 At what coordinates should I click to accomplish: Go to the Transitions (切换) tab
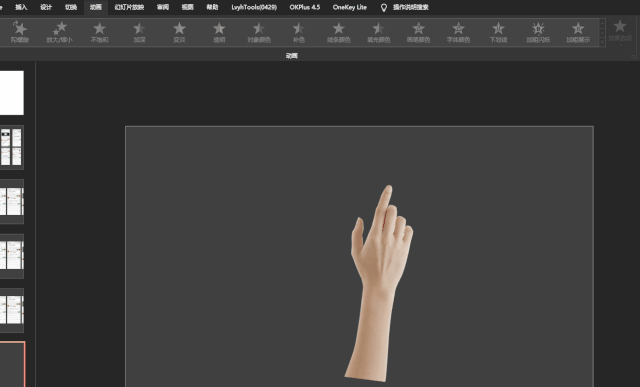point(71,7)
